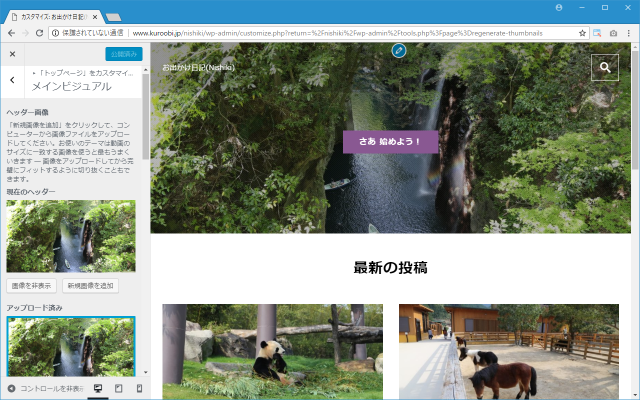Click the お出かけ日記 site title link
Image resolution: width=640 pixels, height=400 pixels.
click(197, 68)
